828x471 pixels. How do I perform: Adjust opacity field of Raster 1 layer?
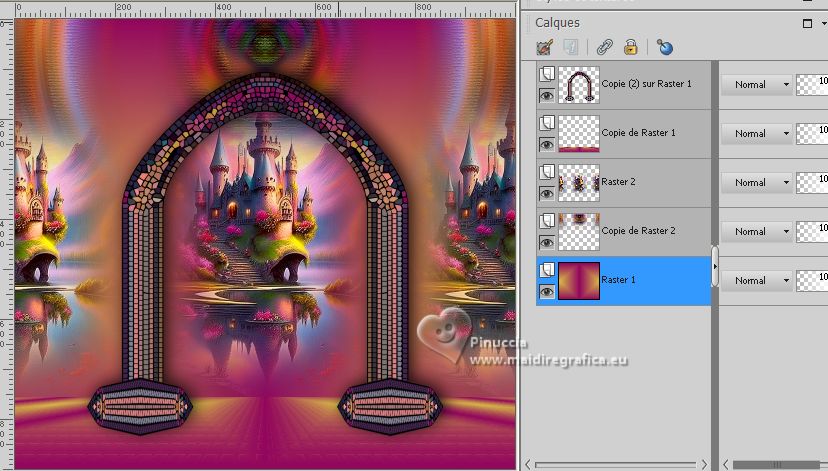coord(812,281)
